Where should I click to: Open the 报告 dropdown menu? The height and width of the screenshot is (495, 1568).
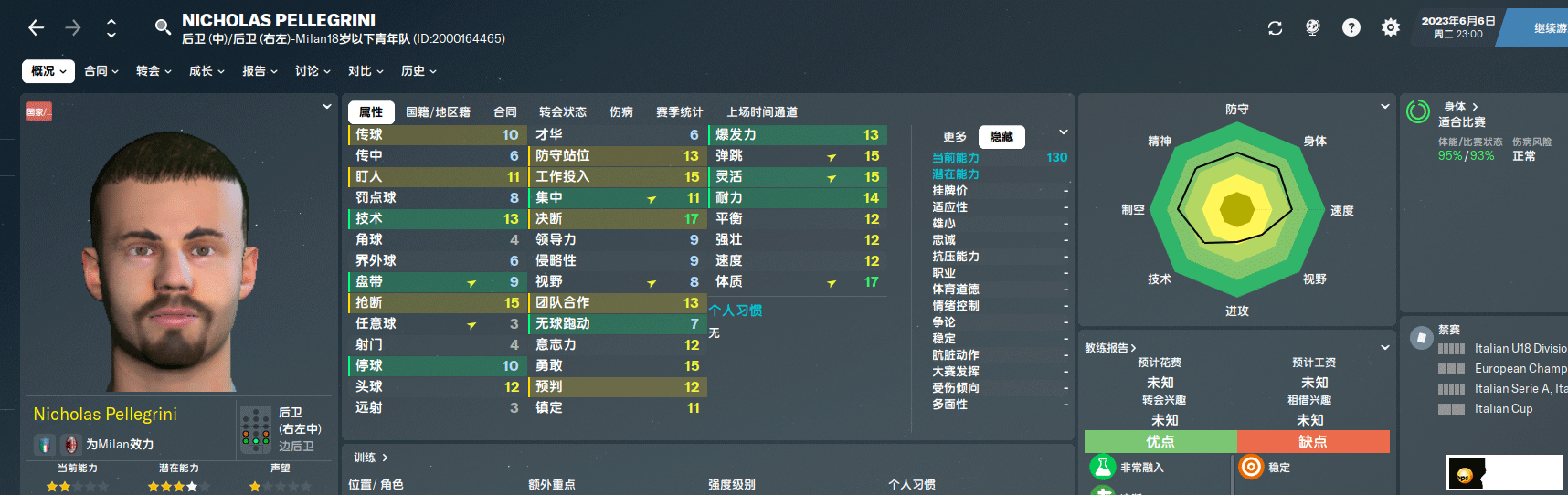[260, 71]
